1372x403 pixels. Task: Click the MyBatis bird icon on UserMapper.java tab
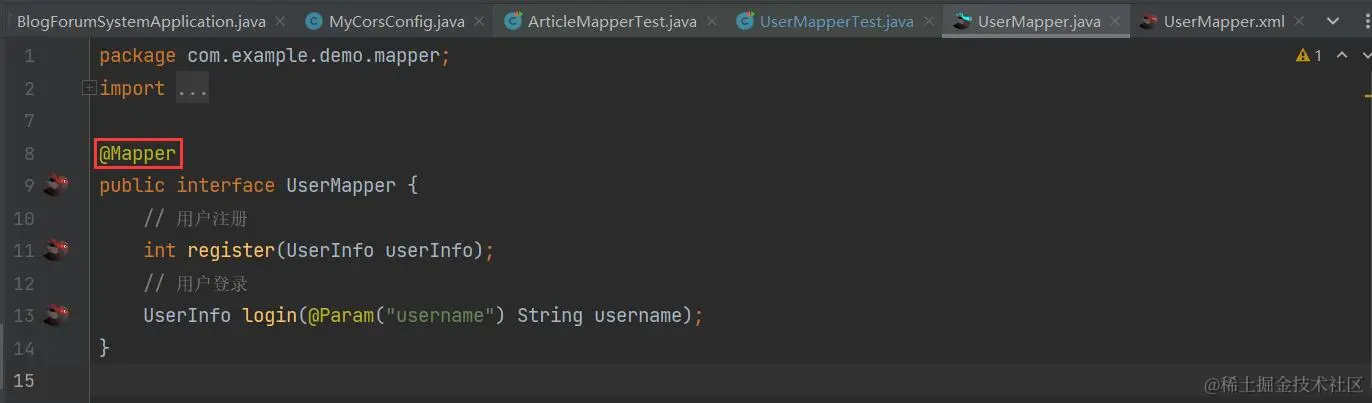[x=962, y=21]
